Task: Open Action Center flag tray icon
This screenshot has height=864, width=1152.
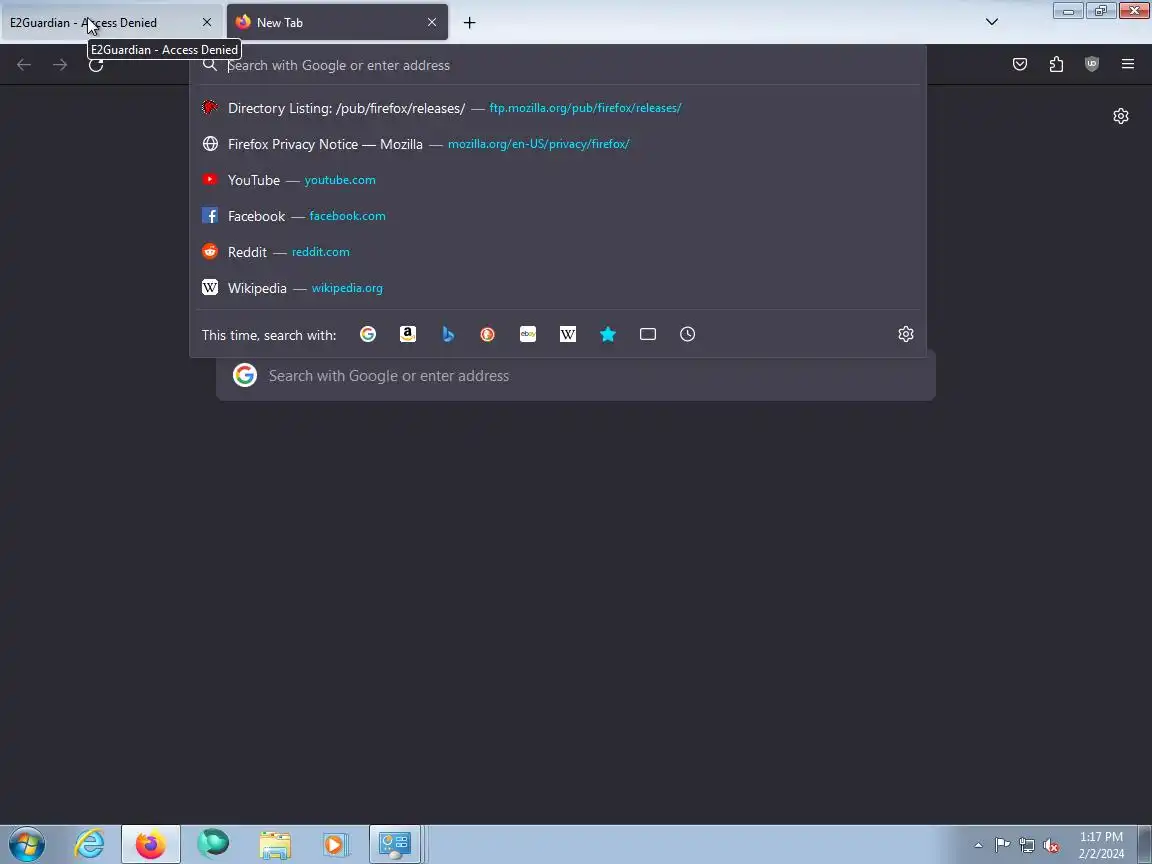Action: coord(1002,845)
